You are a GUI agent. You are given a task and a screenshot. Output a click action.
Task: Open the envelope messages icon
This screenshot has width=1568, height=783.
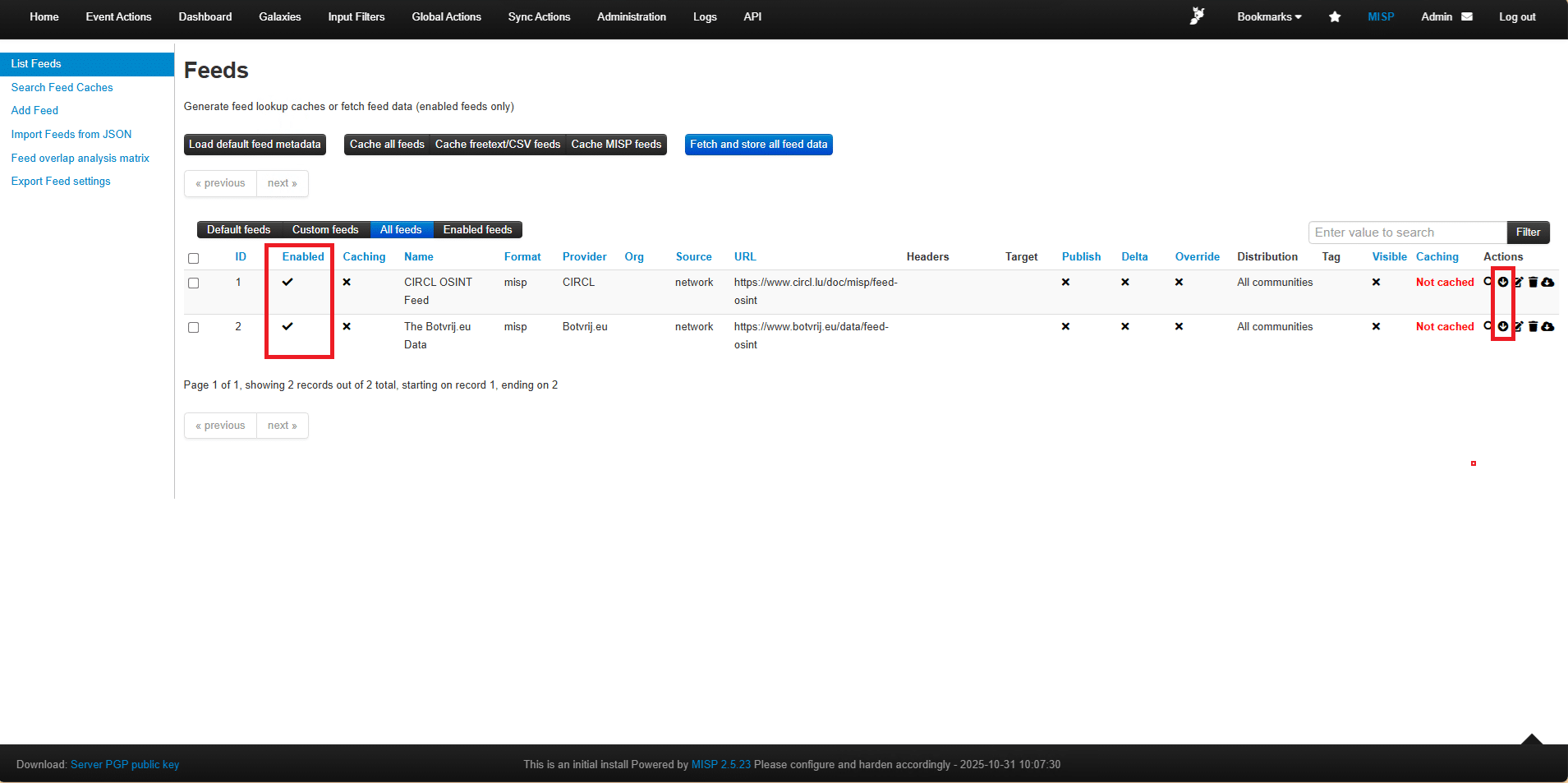click(x=1467, y=16)
